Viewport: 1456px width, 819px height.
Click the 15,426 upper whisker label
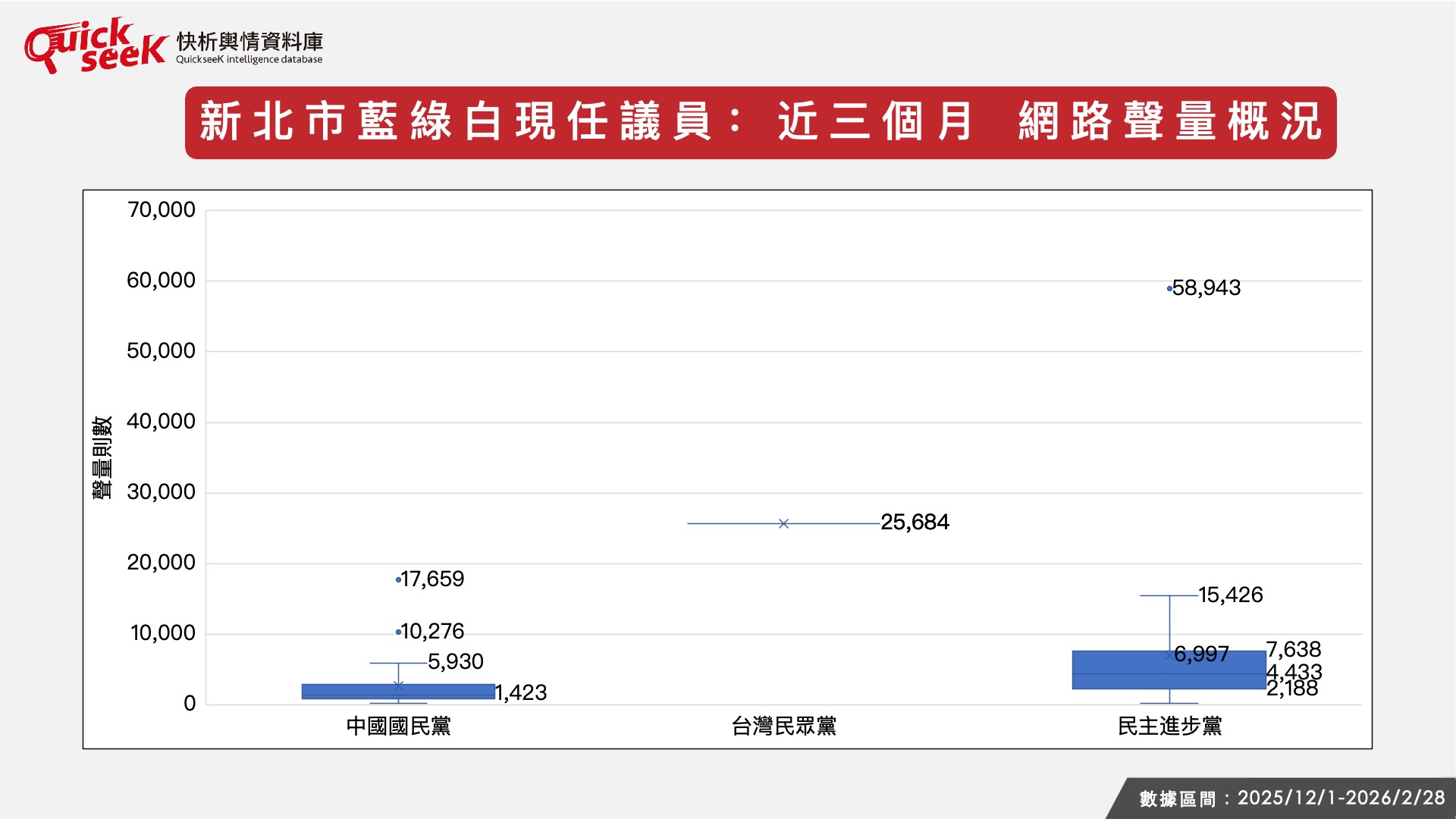click(x=1230, y=595)
